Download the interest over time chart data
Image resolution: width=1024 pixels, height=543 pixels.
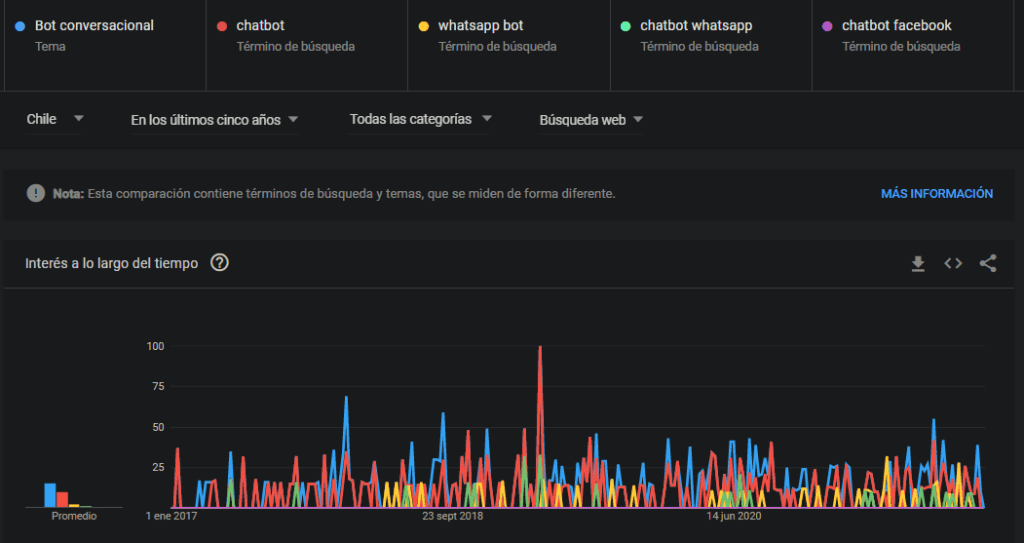coord(918,263)
